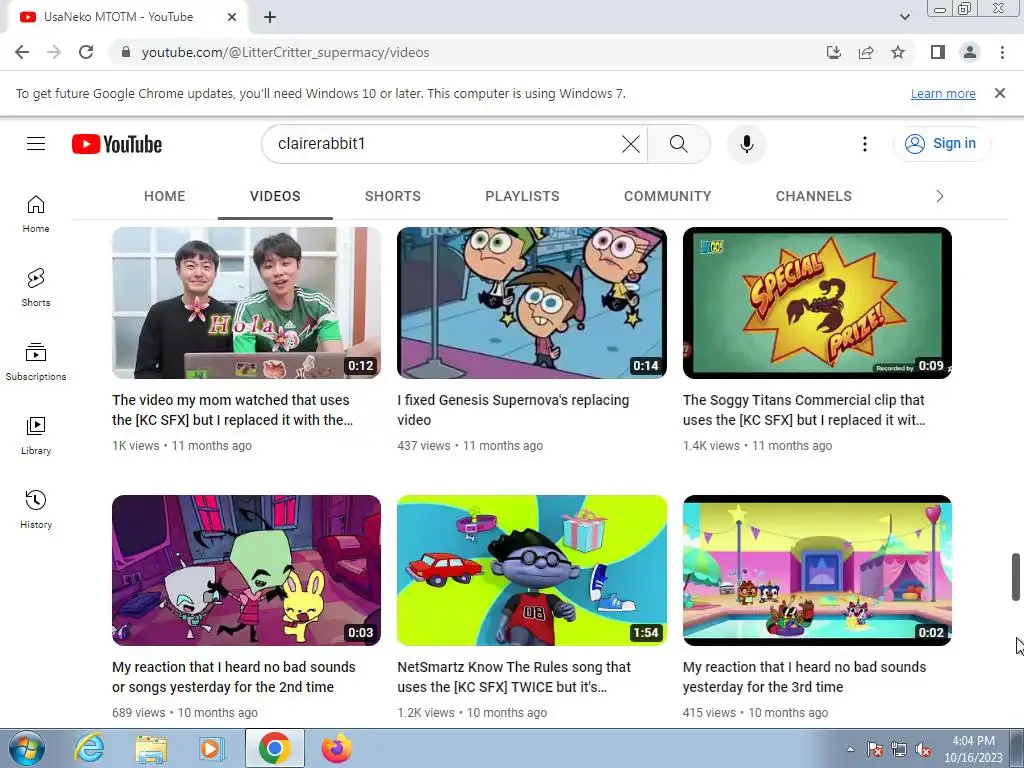
Task: Select the address bar URL
Action: (x=285, y=52)
